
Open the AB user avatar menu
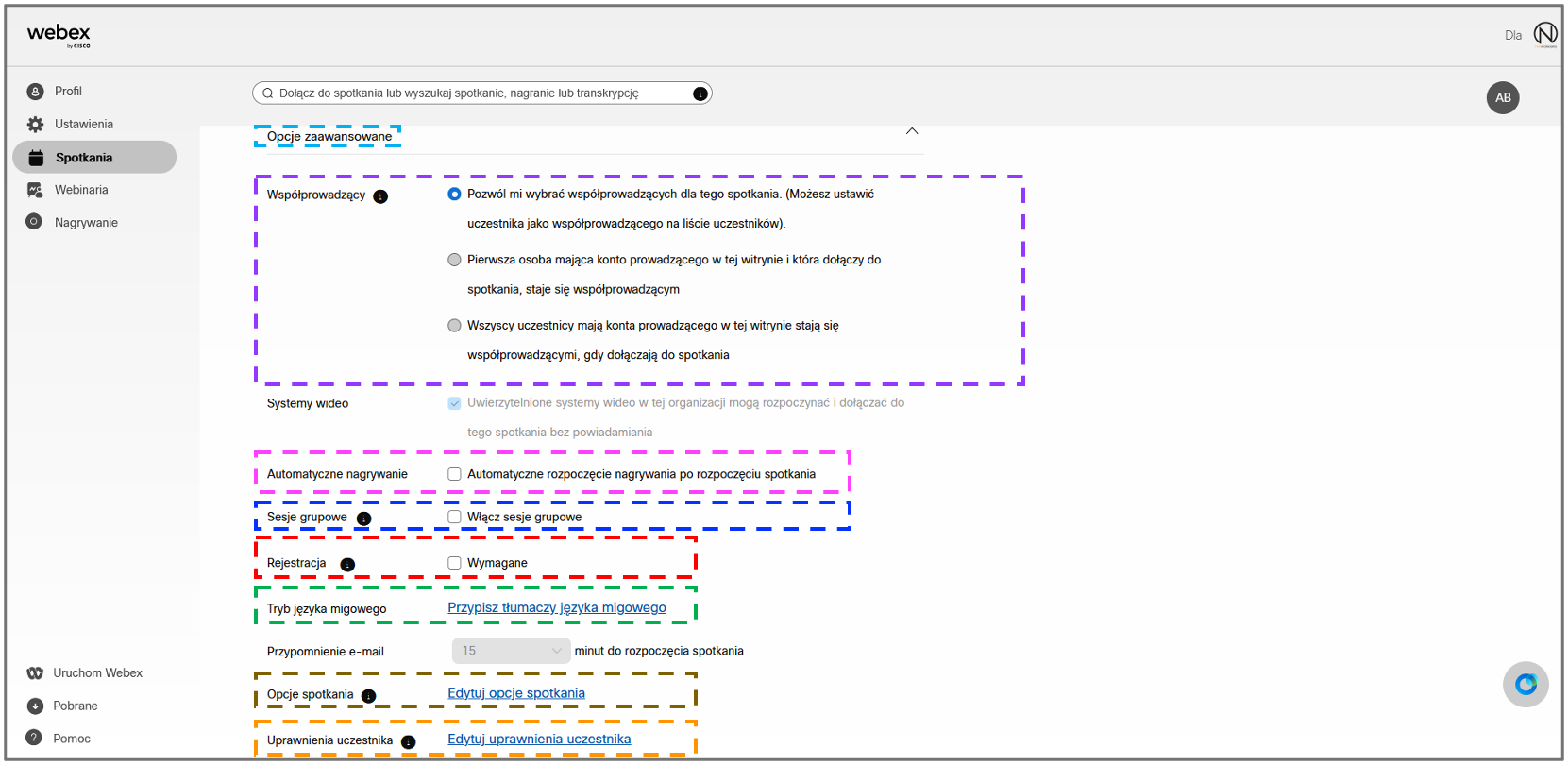coord(1503,97)
